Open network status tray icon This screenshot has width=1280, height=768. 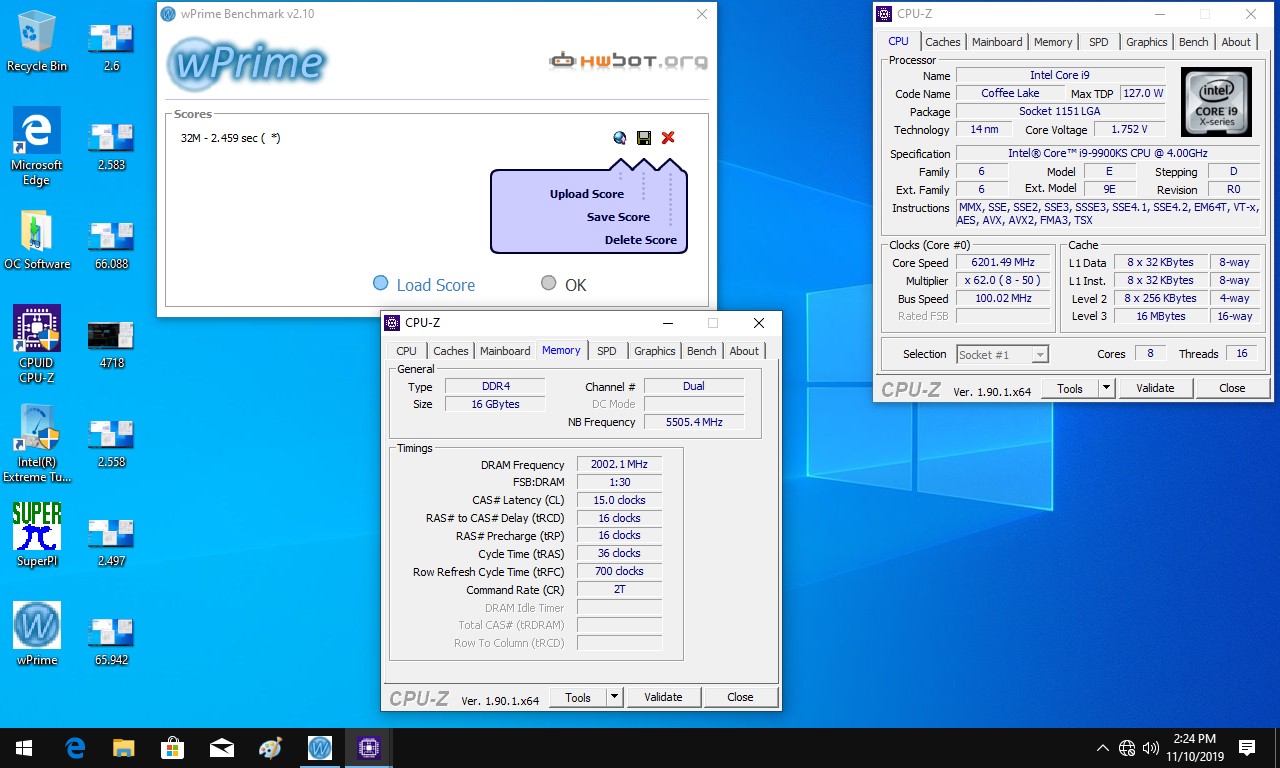click(x=1127, y=748)
